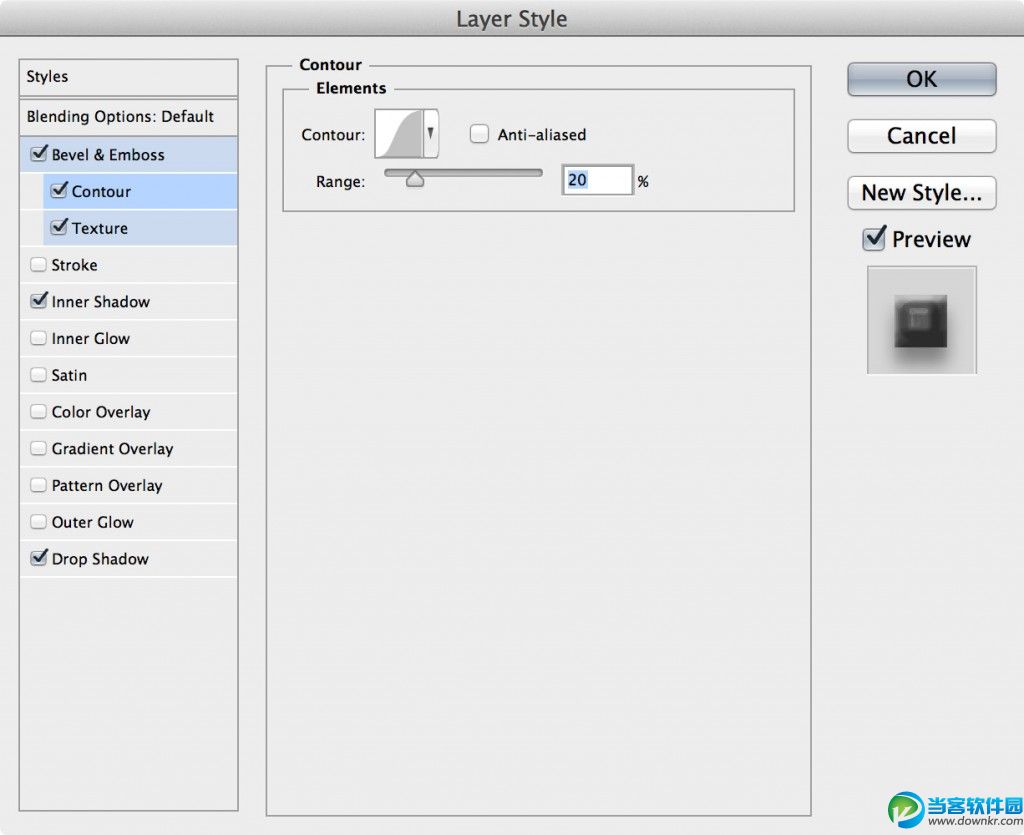Enable the Outer Glow checkbox
Viewport: 1024px width, 835px height.
(x=39, y=522)
